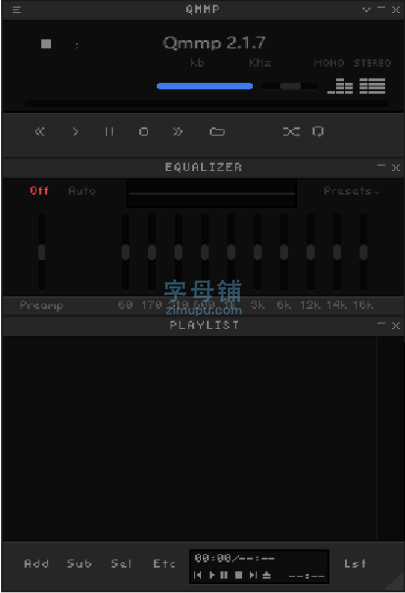This screenshot has height=593, width=405.
Task: Turn the equalizer On/Off switch
Action: (x=39, y=191)
